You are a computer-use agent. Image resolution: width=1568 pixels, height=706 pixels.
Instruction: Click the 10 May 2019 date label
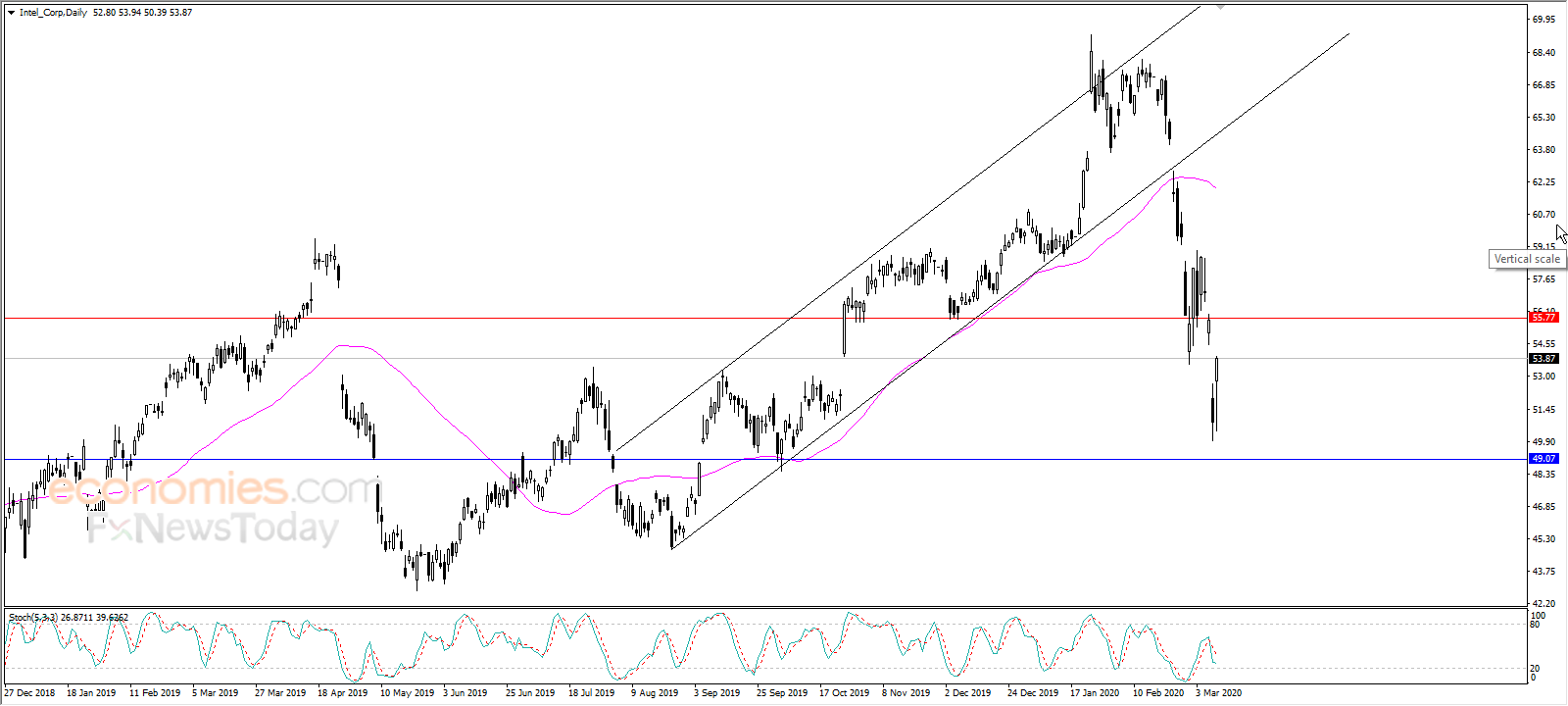tap(407, 693)
